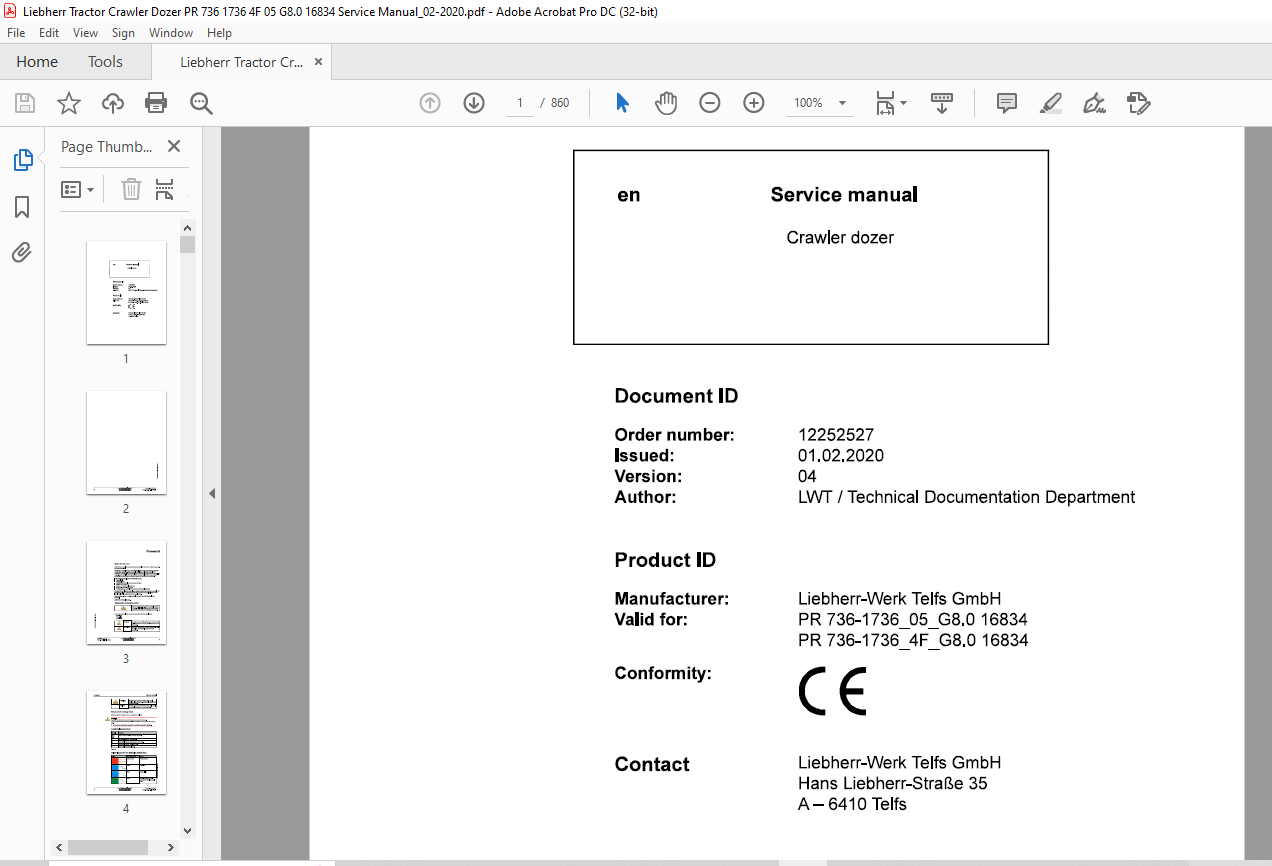Open the Bookmarks sidebar icon

tap(22, 207)
